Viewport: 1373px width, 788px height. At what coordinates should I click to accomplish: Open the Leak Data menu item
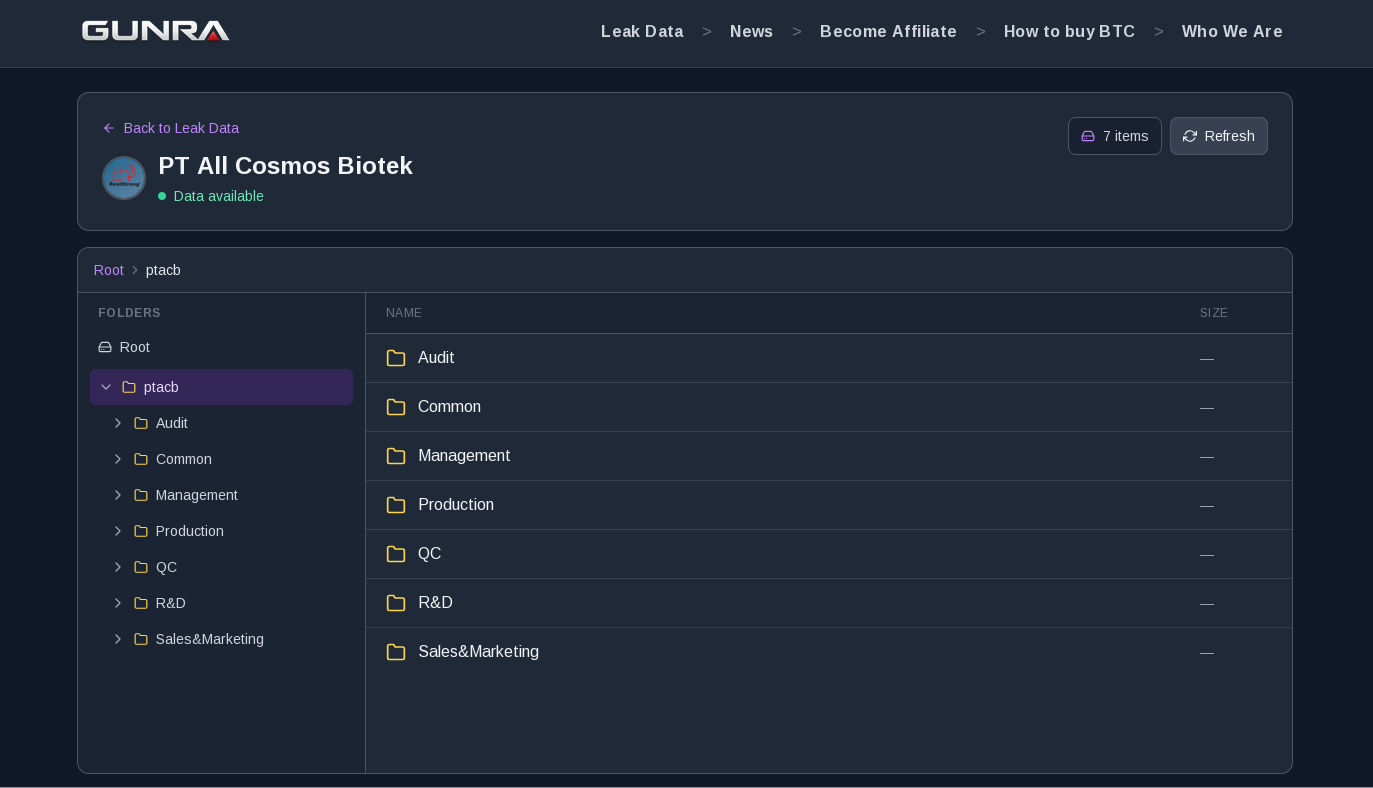(642, 31)
